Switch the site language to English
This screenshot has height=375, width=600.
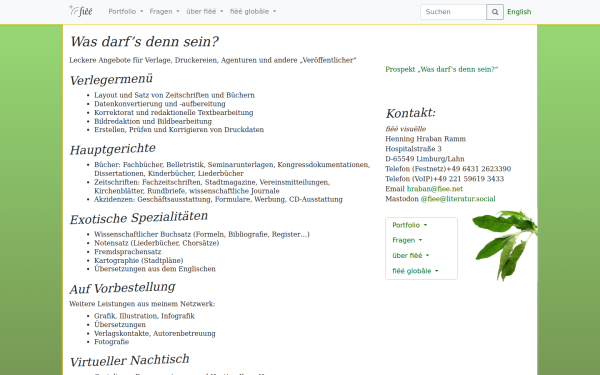point(519,12)
